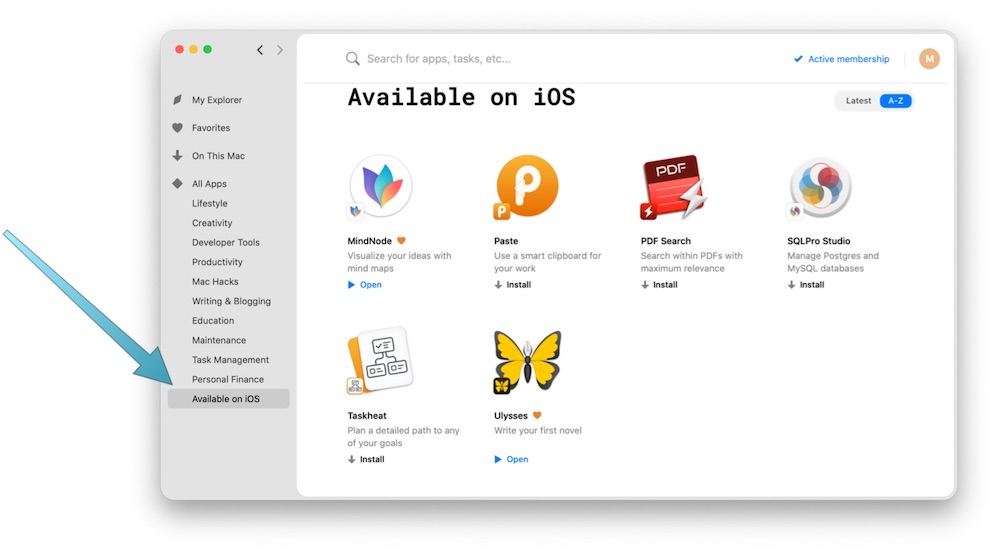Focus the search for apps field

click(x=439, y=59)
